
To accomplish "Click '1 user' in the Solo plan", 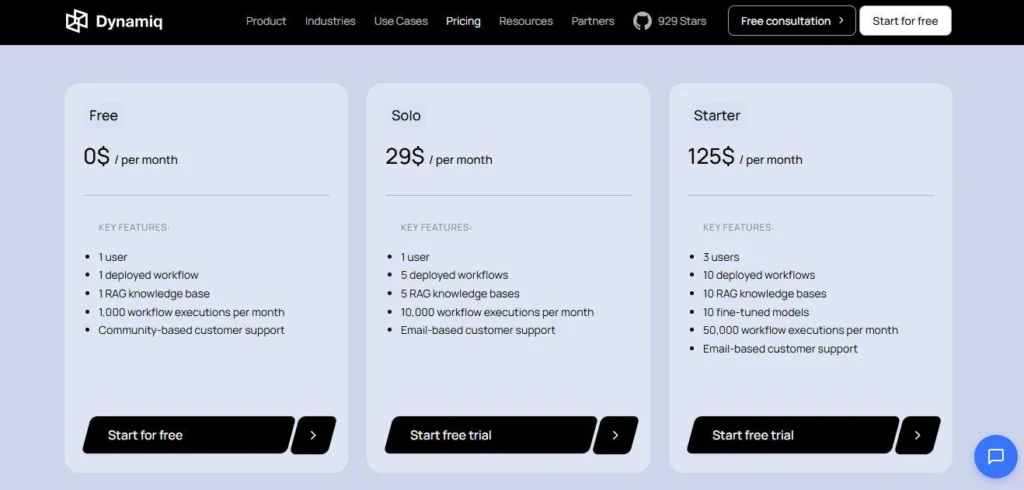I will [x=415, y=257].
